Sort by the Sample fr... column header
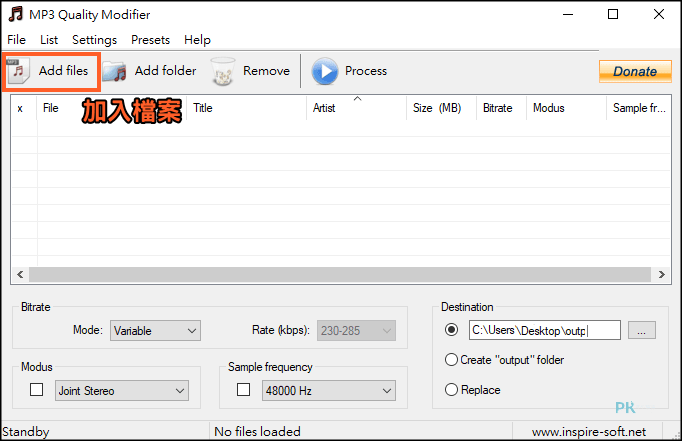Image resolution: width=682 pixels, height=441 pixels. [639, 108]
